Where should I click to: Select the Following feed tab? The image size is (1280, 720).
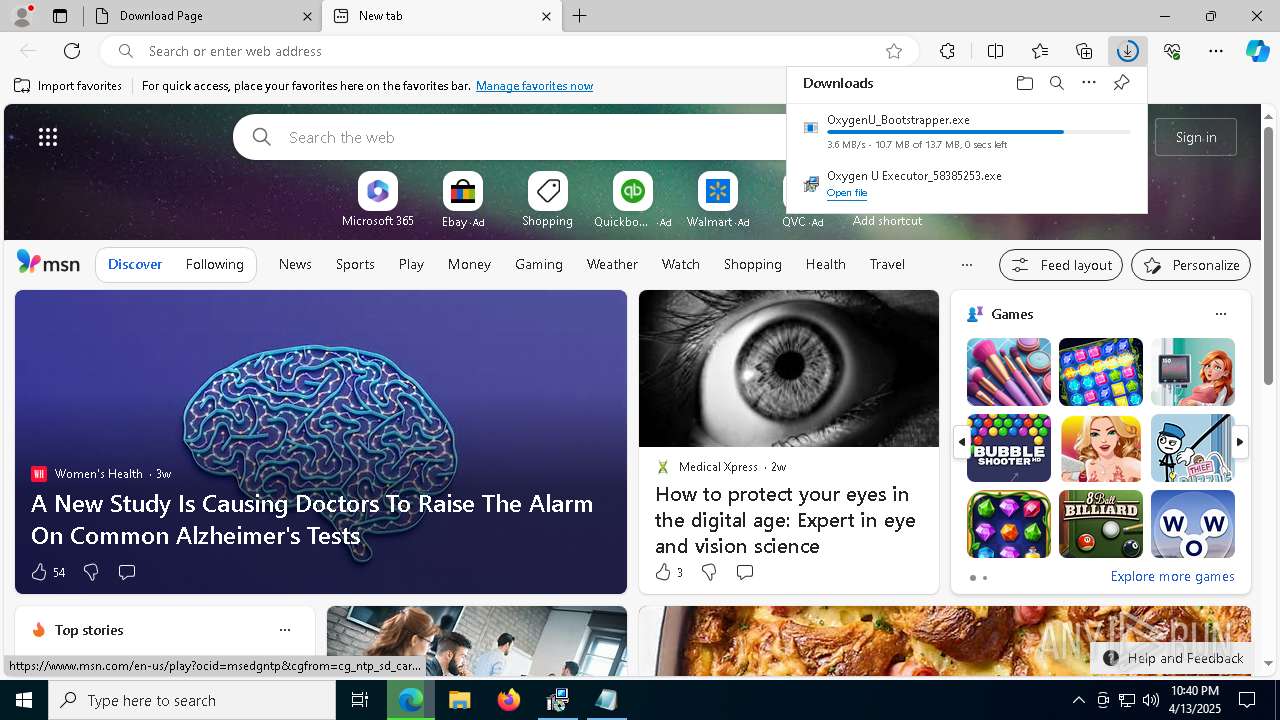(x=214, y=264)
